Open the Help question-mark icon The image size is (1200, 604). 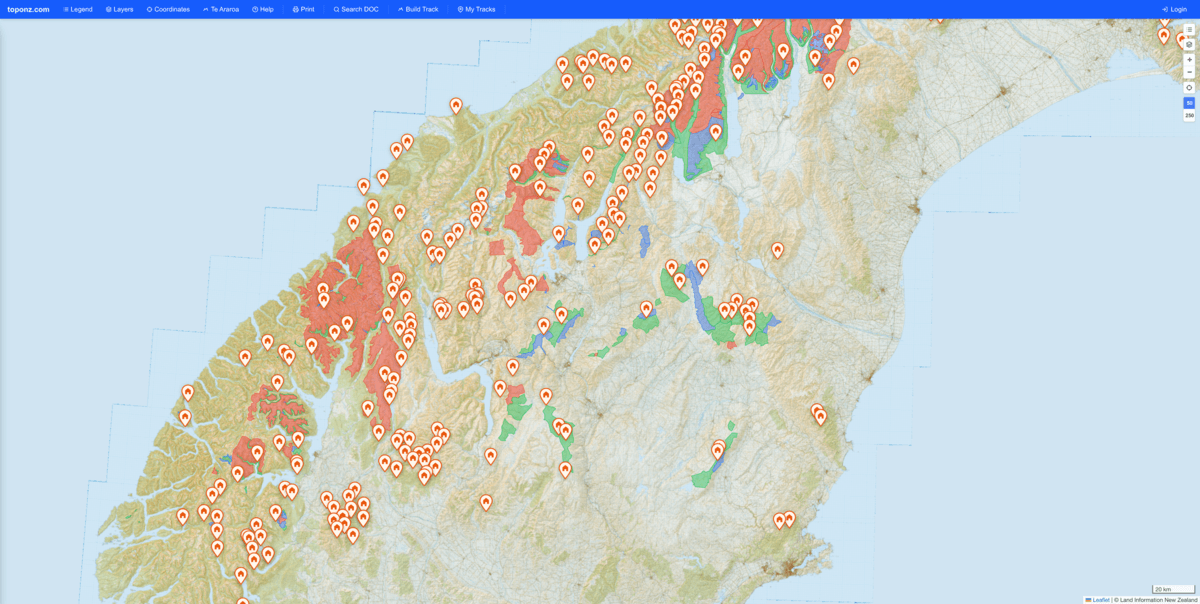click(x=254, y=9)
